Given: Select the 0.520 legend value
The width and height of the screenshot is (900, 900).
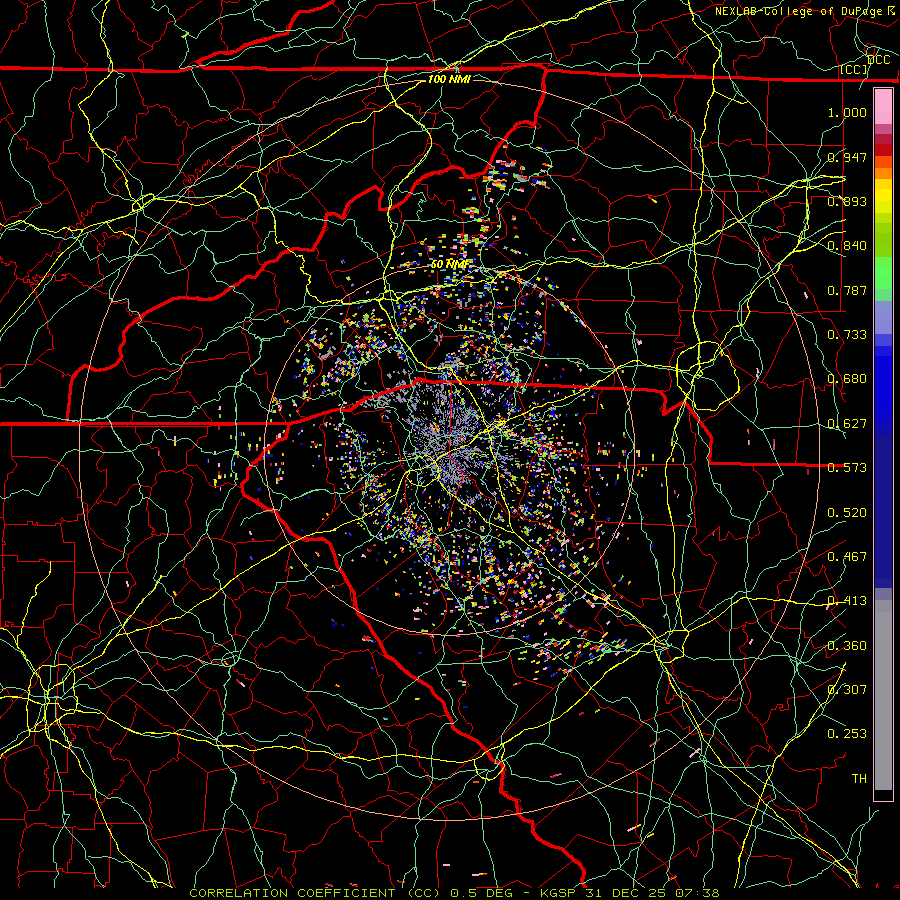Looking at the screenshot, I should [x=847, y=513].
